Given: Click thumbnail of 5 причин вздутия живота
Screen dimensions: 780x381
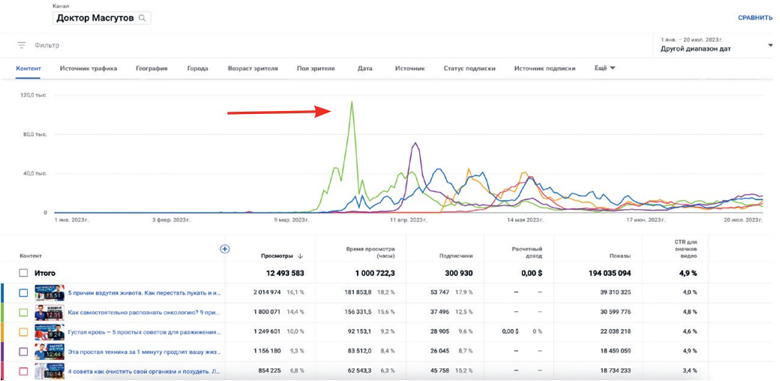Looking at the screenshot, I should [49, 293].
